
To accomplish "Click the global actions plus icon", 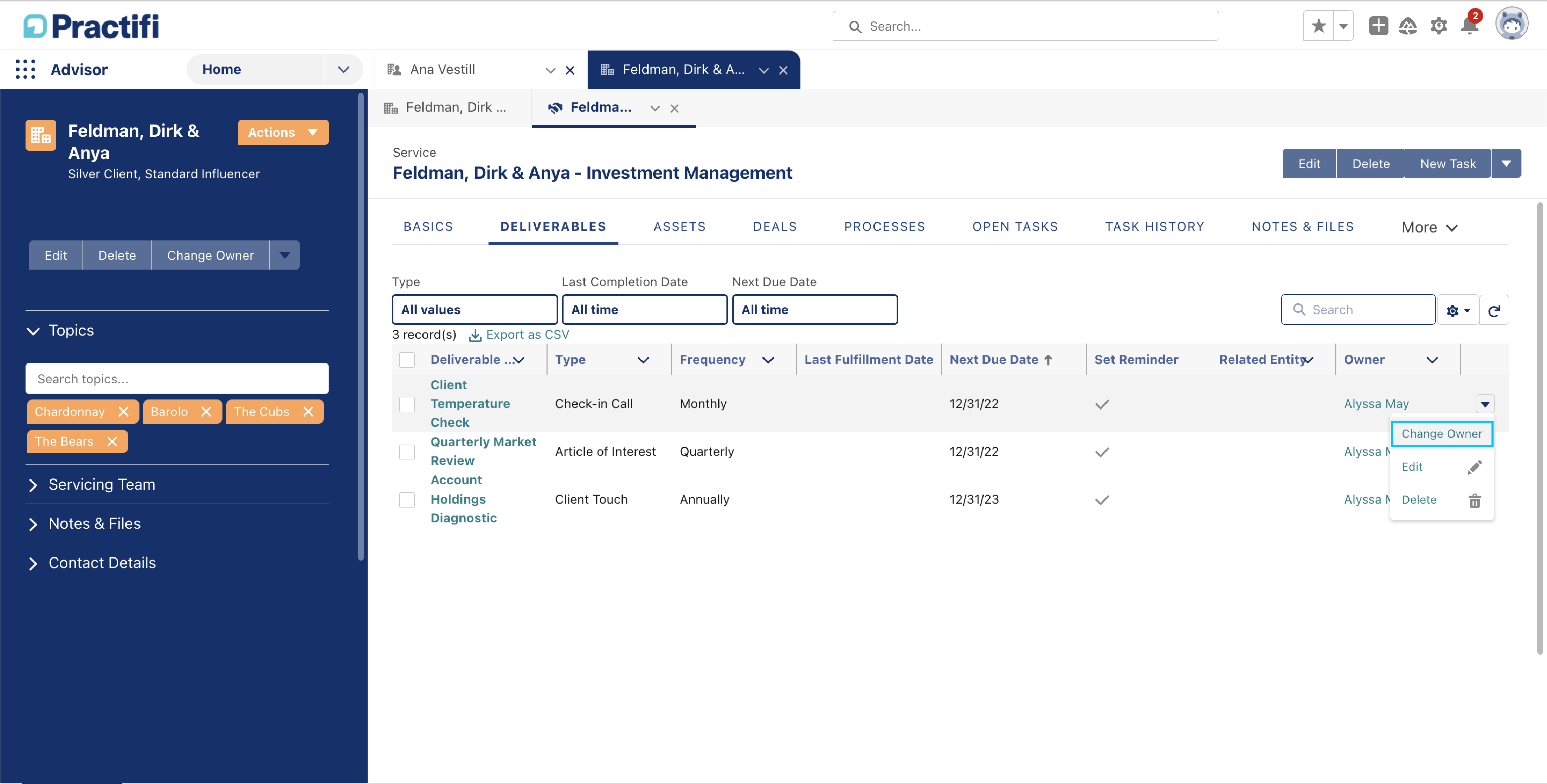I will 1378,26.
